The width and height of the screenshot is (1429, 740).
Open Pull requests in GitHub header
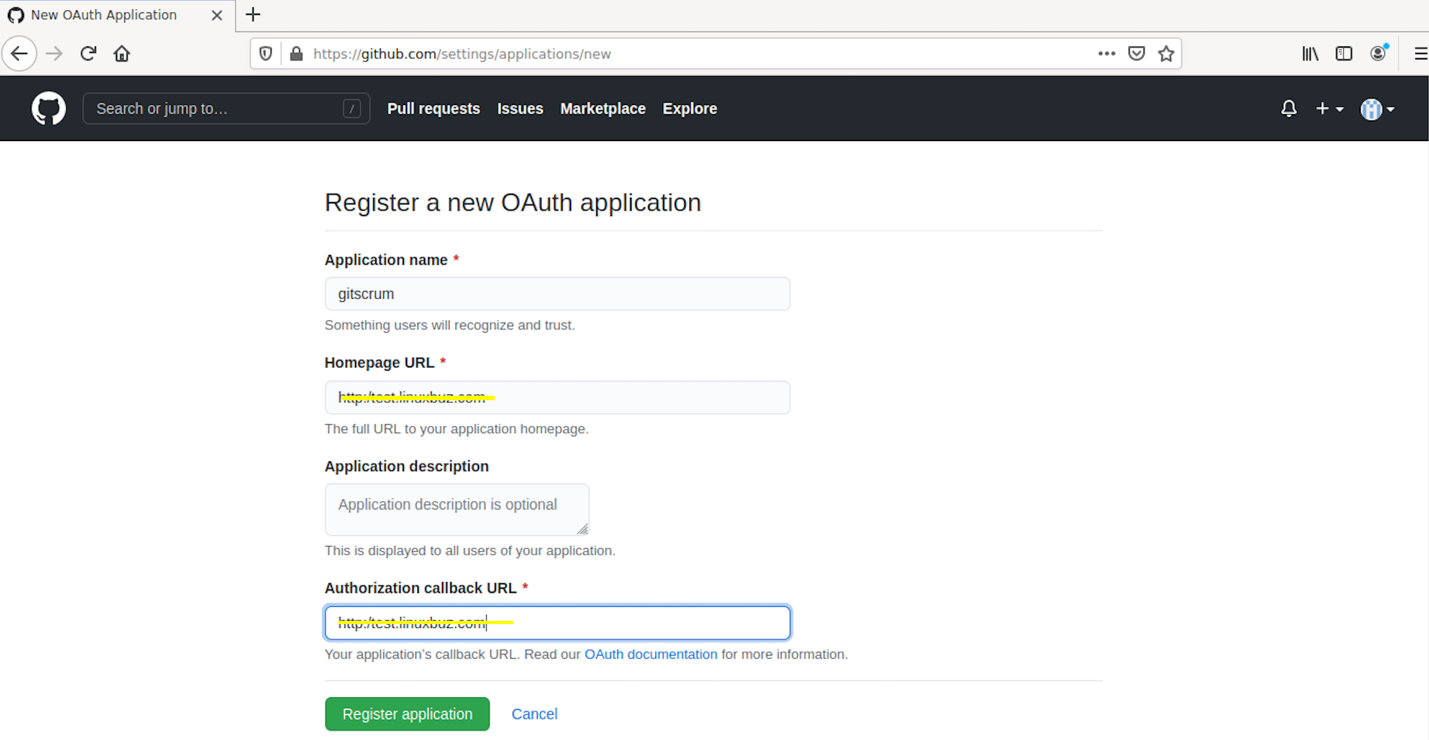[x=433, y=109]
